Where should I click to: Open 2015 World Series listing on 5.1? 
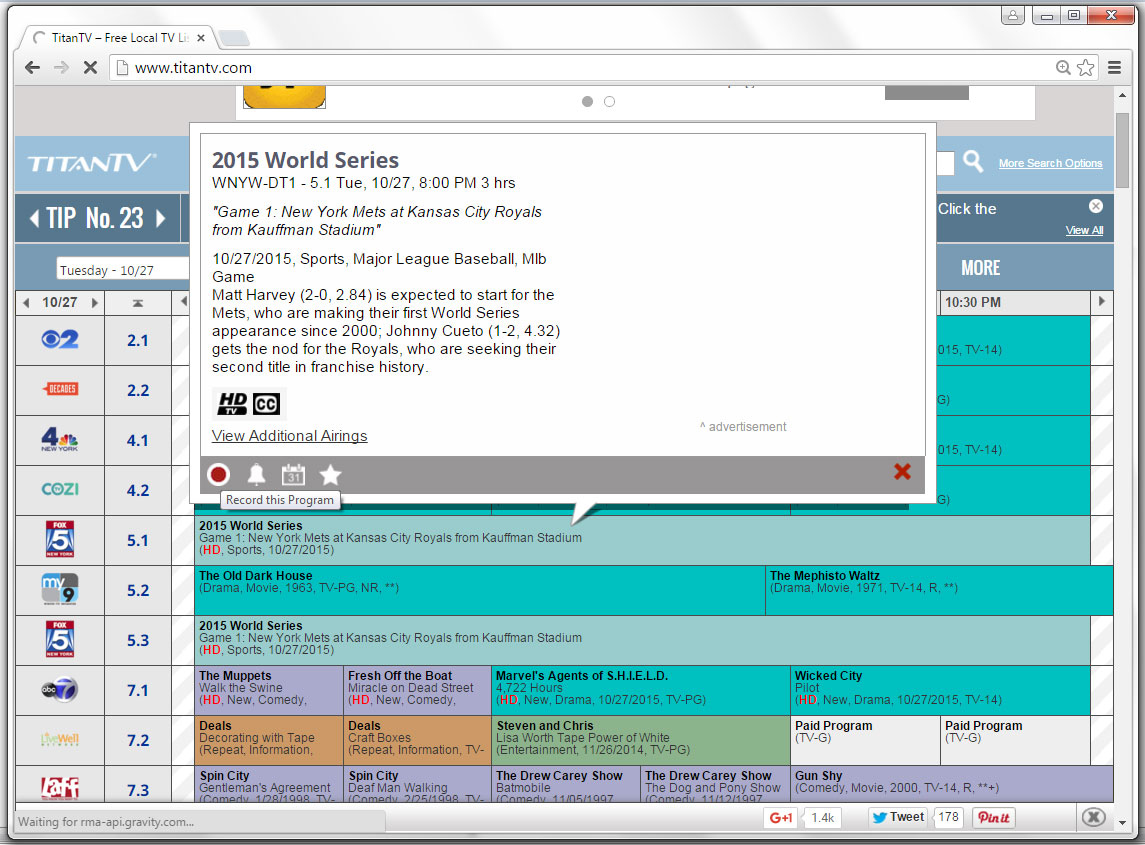643,540
